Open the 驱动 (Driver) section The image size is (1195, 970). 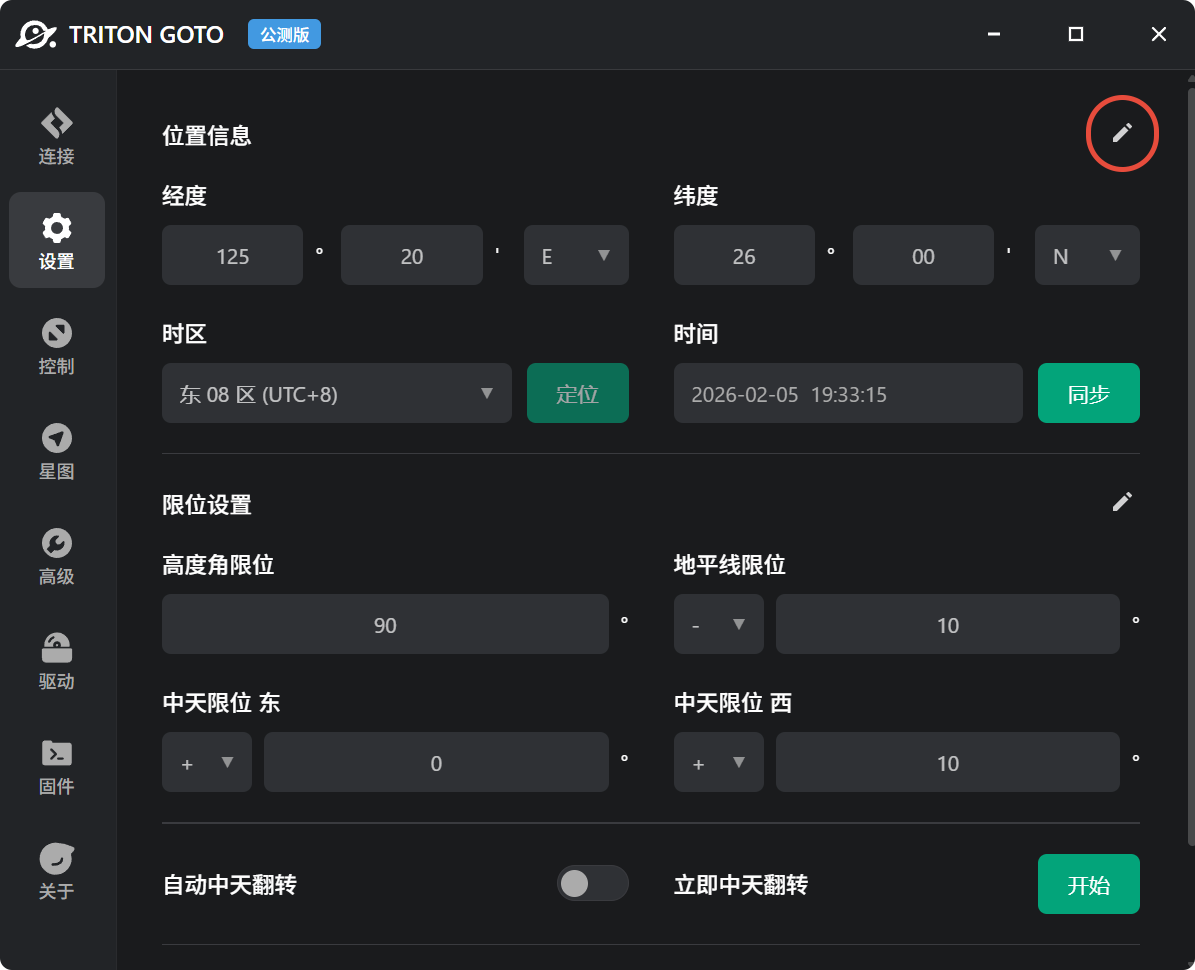point(56,661)
